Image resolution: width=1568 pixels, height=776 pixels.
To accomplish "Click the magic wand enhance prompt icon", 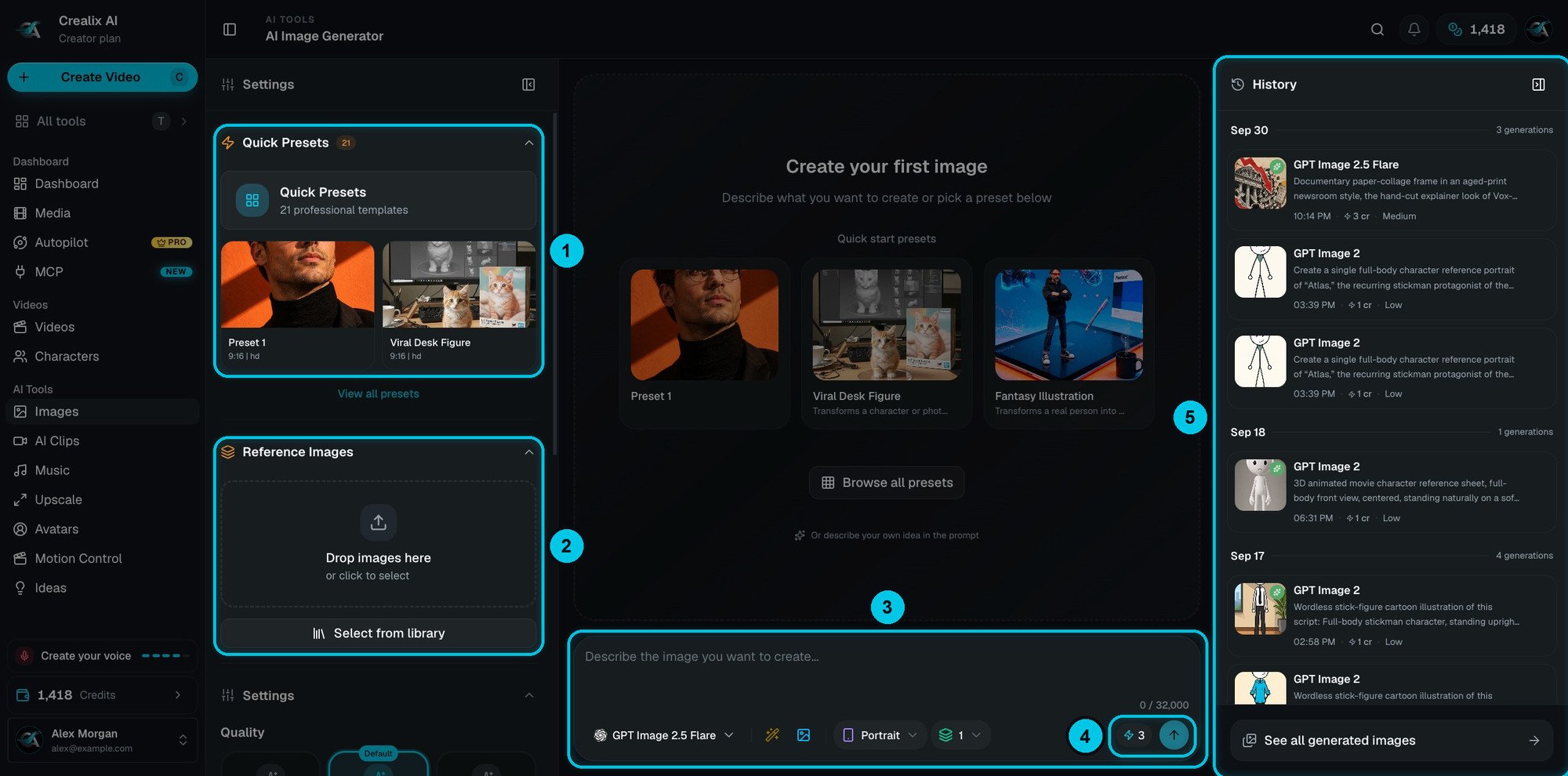I will click(x=772, y=735).
